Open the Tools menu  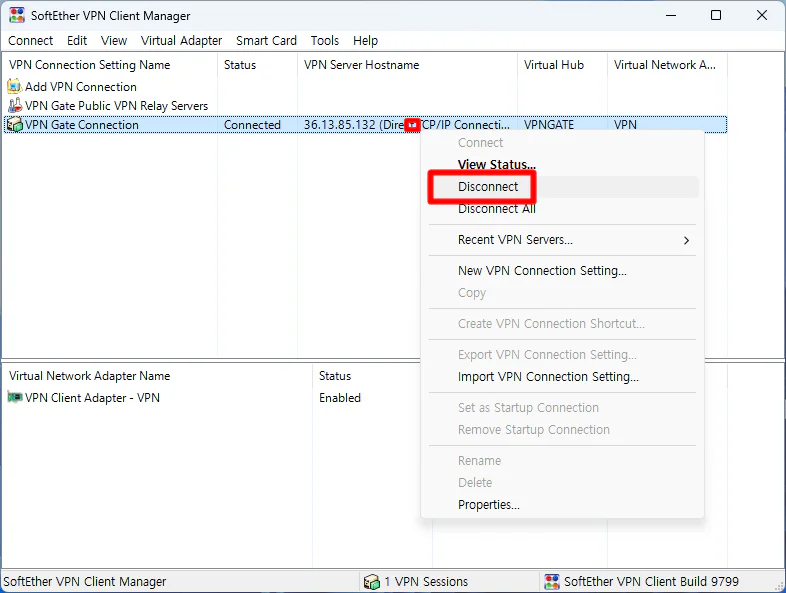[x=324, y=41]
